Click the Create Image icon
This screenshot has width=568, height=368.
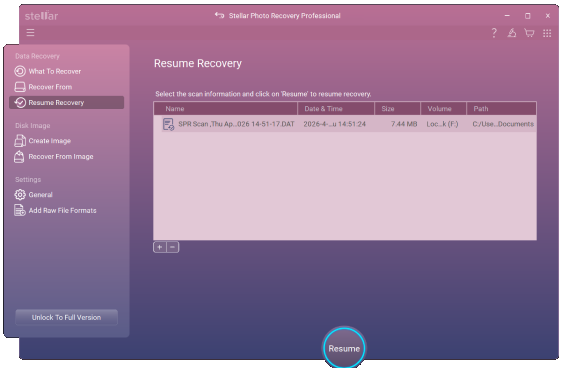point(20,141)
